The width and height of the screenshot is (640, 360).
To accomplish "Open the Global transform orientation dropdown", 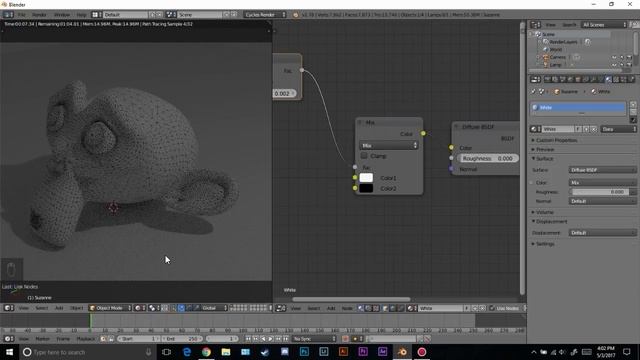I will [x=214, y=308].
